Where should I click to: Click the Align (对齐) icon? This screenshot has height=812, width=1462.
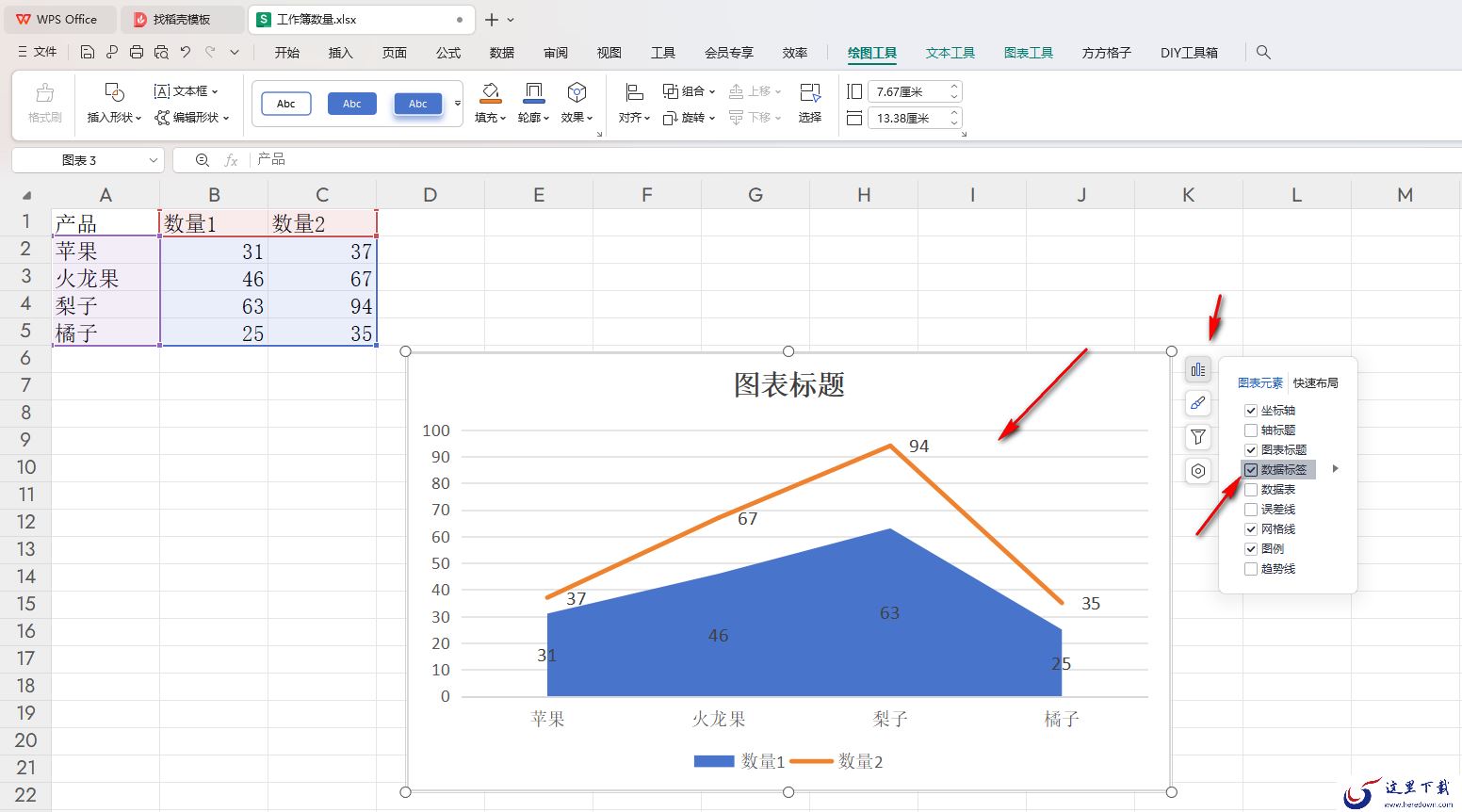coord(634,93)
